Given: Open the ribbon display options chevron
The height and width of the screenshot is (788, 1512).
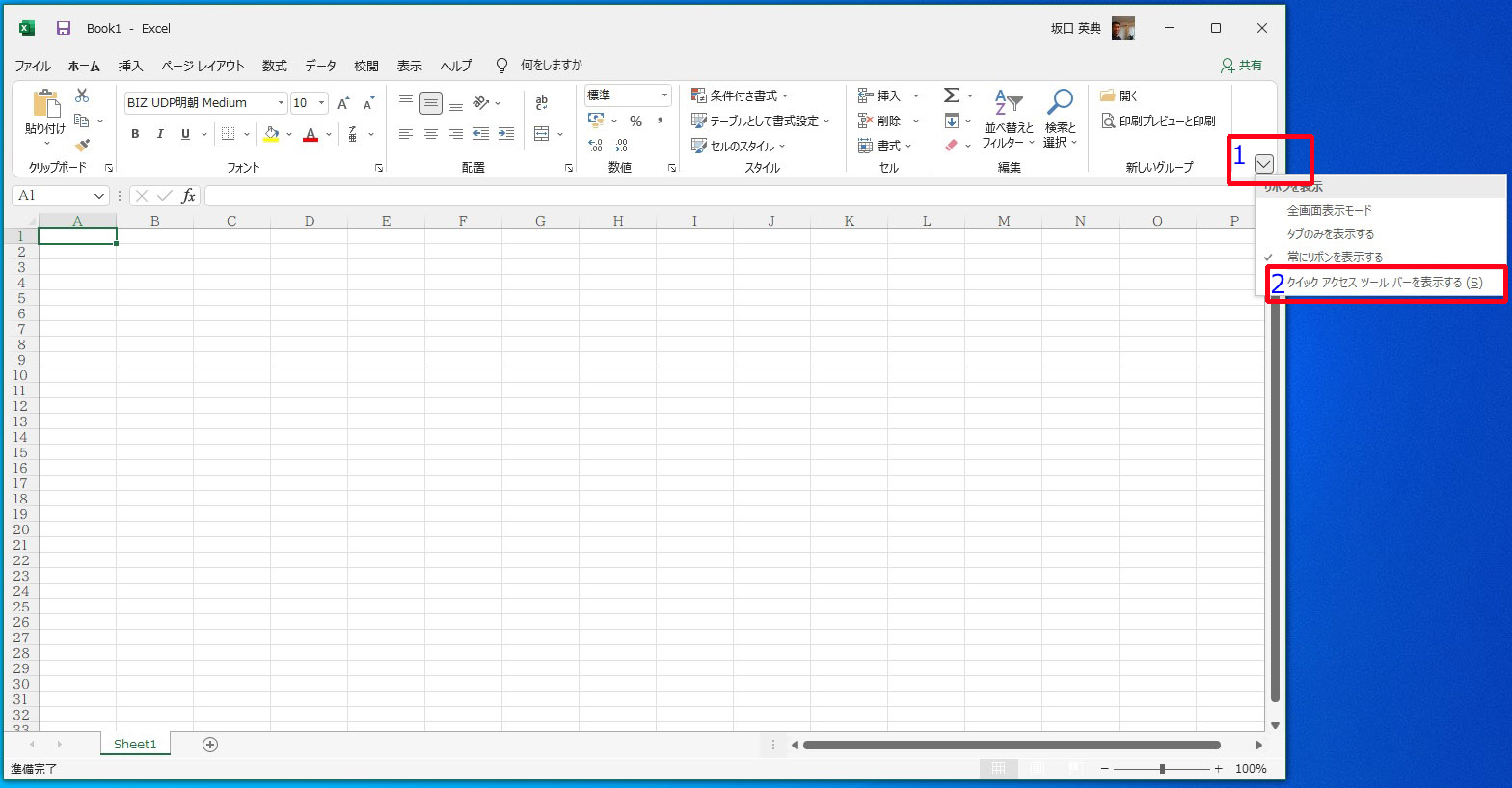Looking at the screenshot, I should pos(1264,164).
